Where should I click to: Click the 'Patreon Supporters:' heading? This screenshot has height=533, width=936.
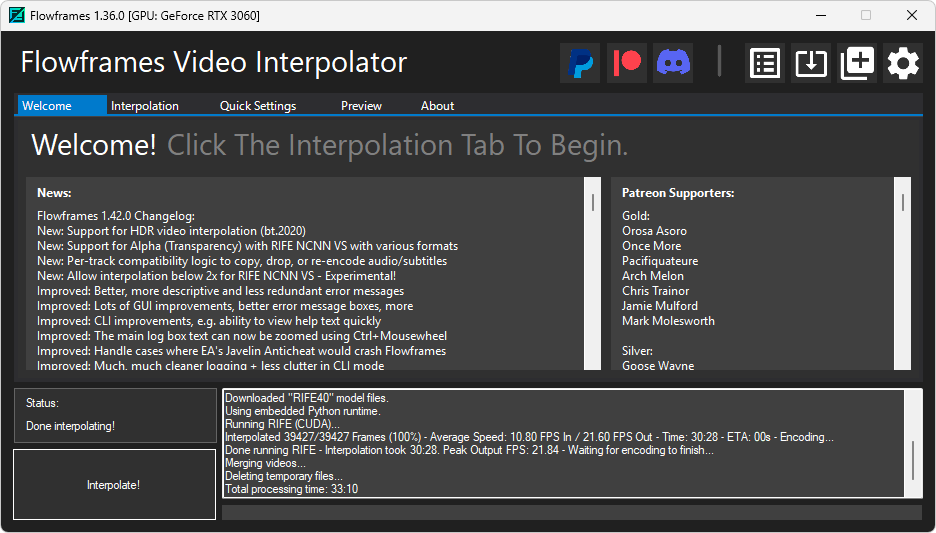pyautogui.click(x=678, y=193)
